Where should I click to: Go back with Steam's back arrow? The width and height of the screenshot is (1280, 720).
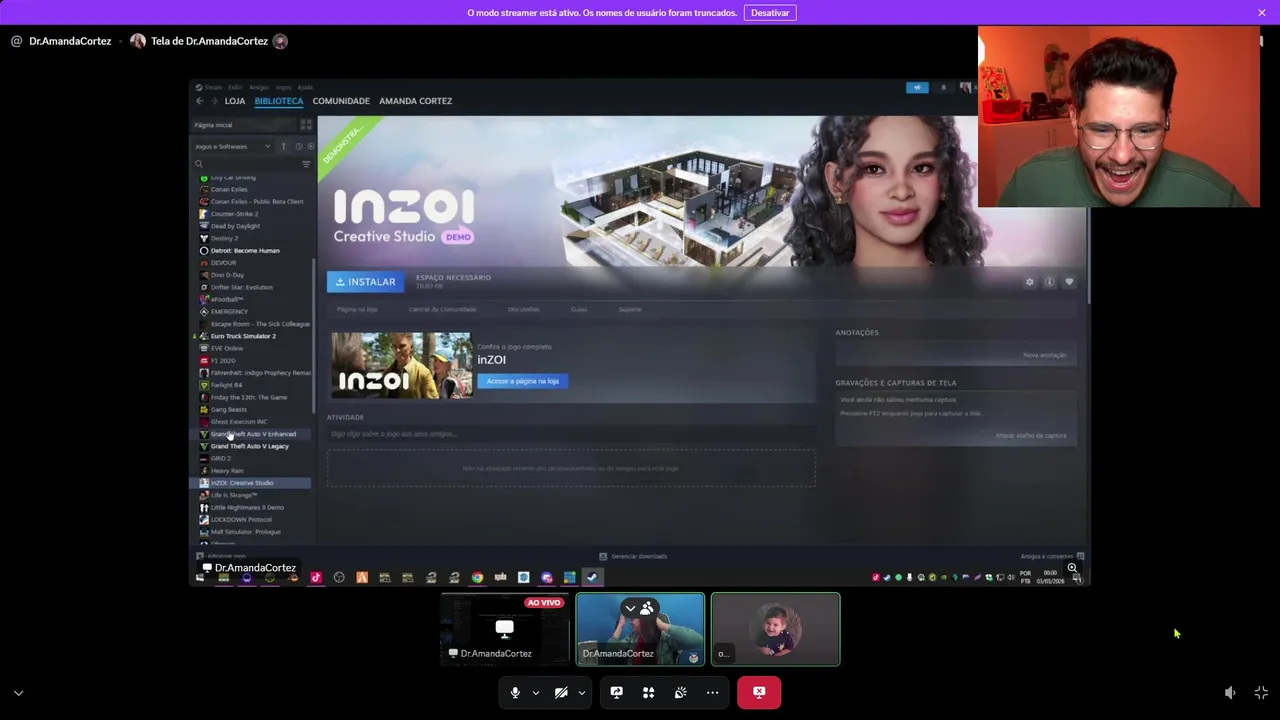pos(199,101)
